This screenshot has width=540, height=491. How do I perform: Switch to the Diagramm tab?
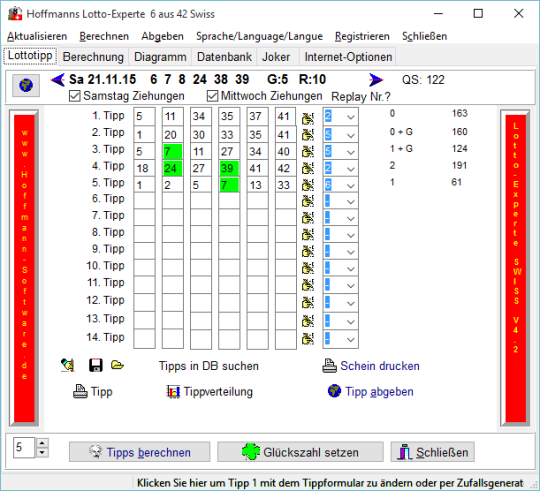160,57
